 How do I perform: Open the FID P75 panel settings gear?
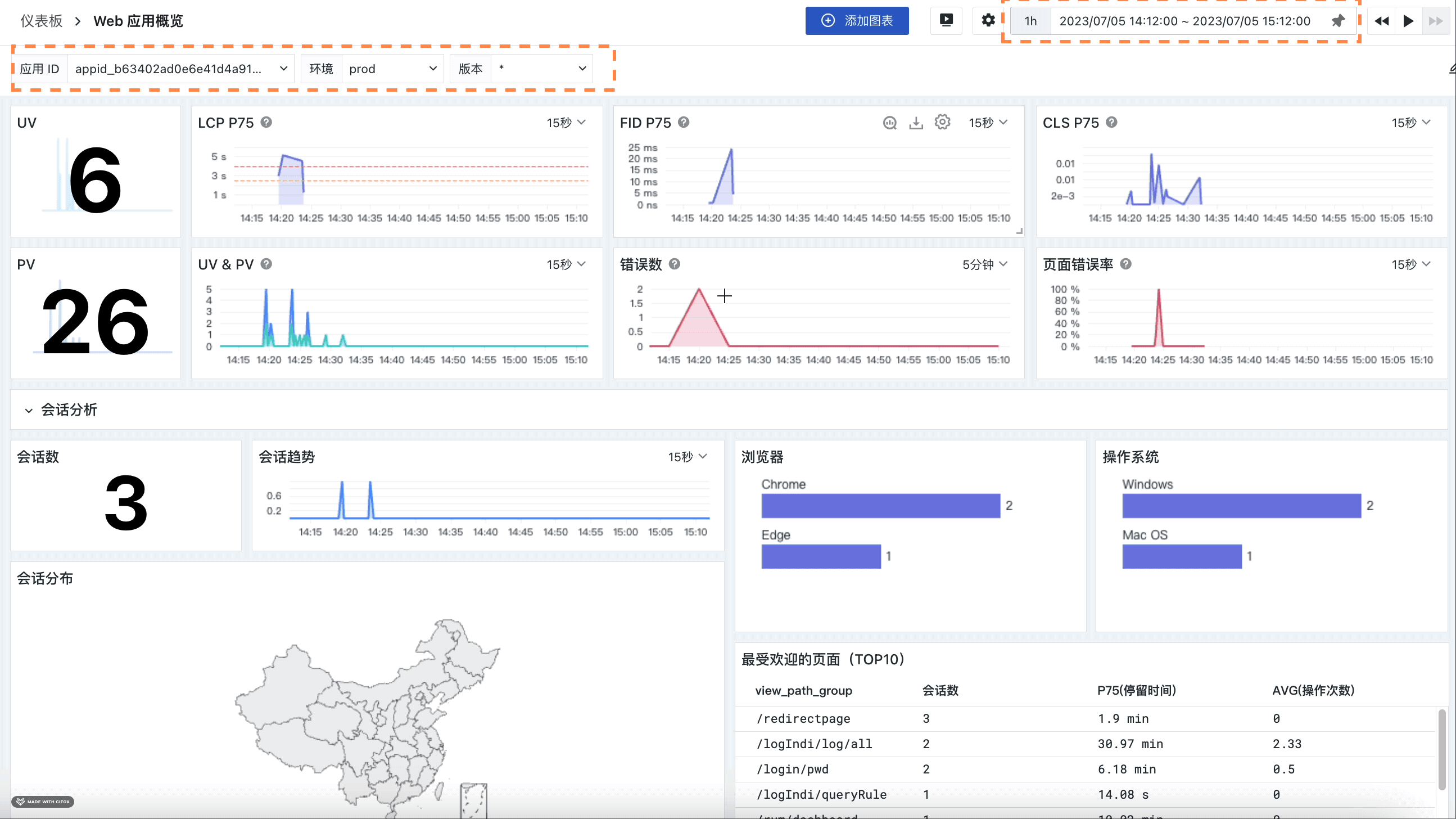(942, 122)
